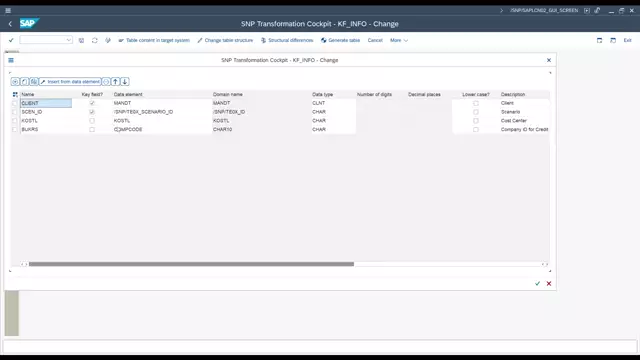Click Insert from data element button
Image resolution: width=640 pixels, height=360 pixels.
[x=70, y=82]
